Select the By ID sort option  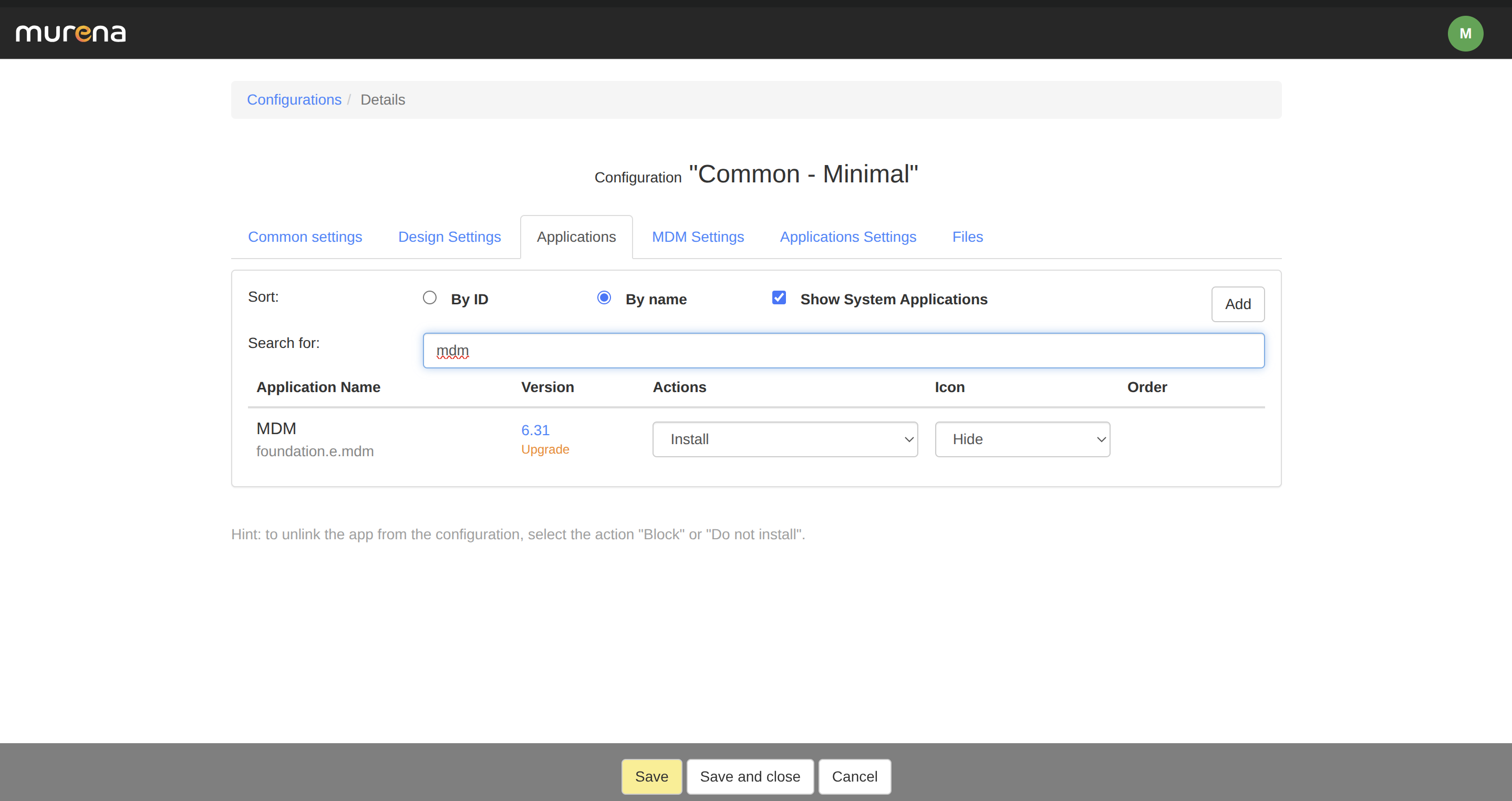click(430, 297)
